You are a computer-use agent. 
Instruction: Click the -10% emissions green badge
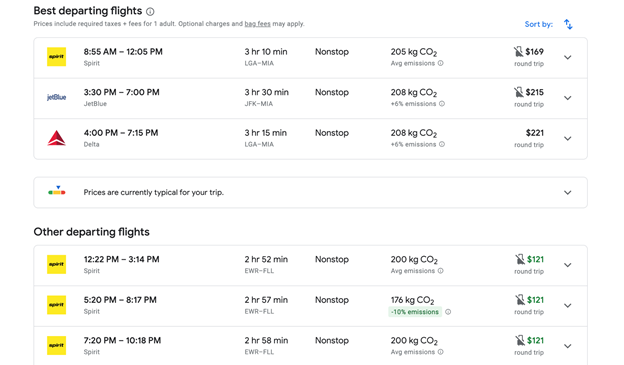click(x=415, y=312)
